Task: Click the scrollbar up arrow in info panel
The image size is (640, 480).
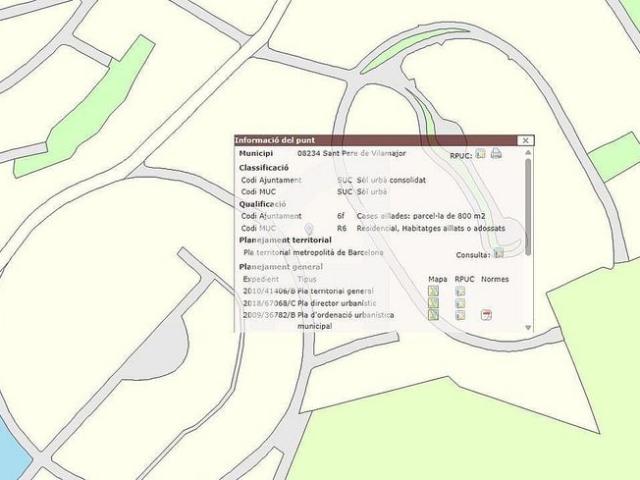Action: tap(528, 152)
